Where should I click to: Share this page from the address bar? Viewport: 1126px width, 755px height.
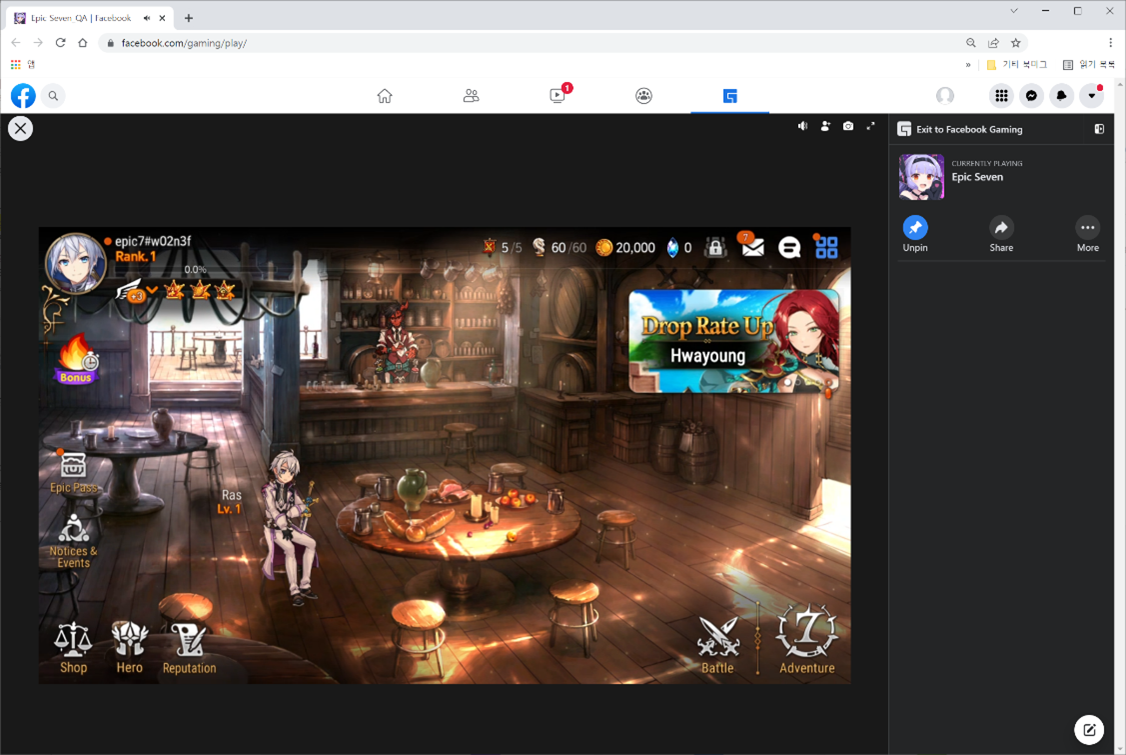(x=993, y=43)
